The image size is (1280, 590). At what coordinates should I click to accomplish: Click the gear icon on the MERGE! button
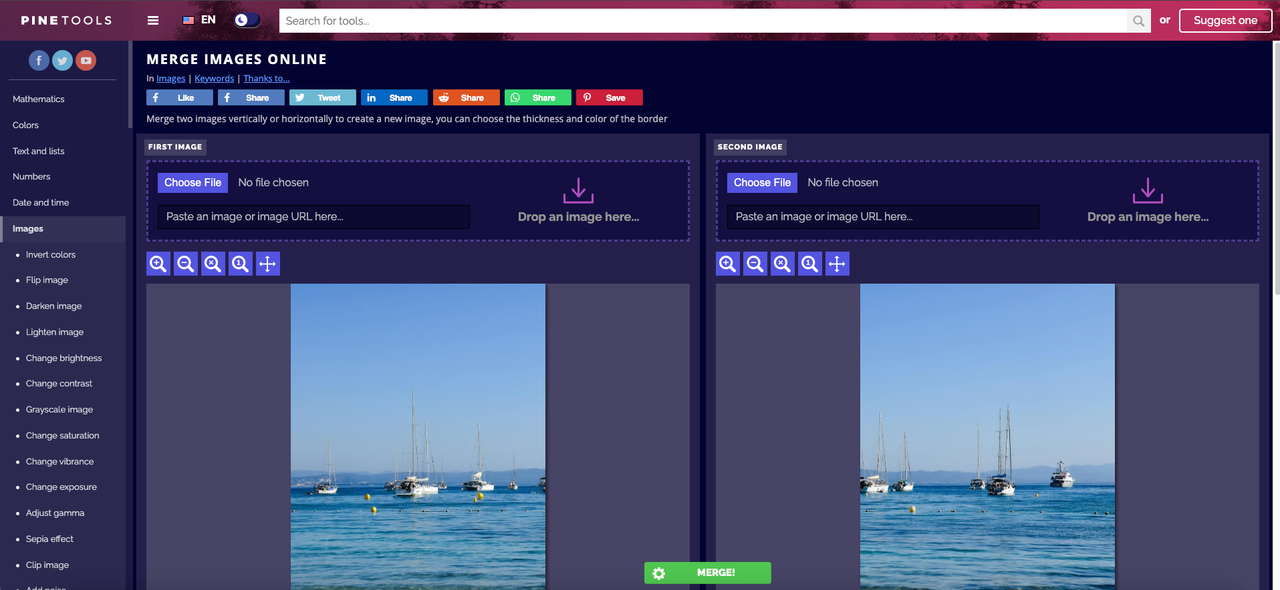[x=658, y=573]
